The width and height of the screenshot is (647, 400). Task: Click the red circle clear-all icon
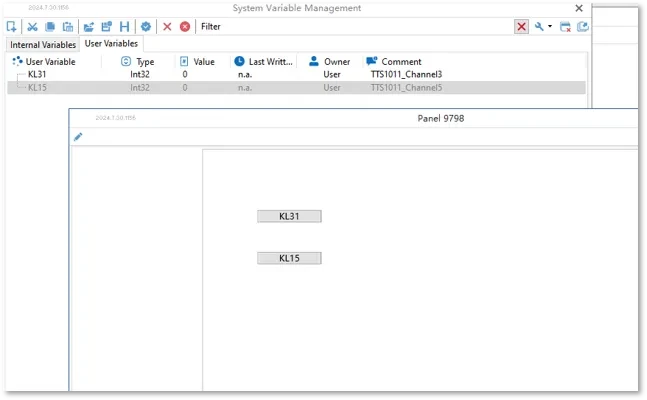click(x=184, y=26)
